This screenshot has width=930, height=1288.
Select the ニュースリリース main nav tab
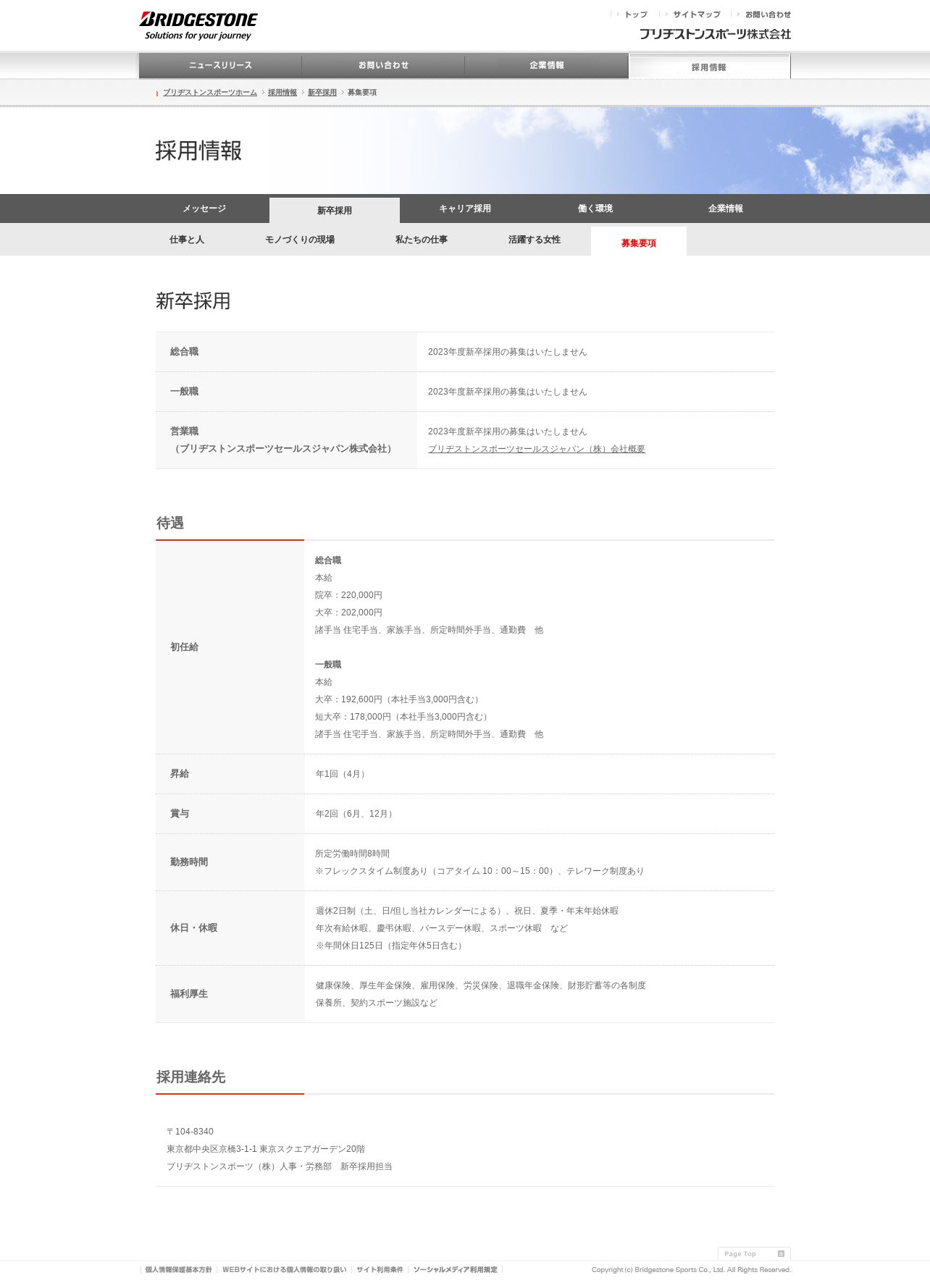(220, 65)
